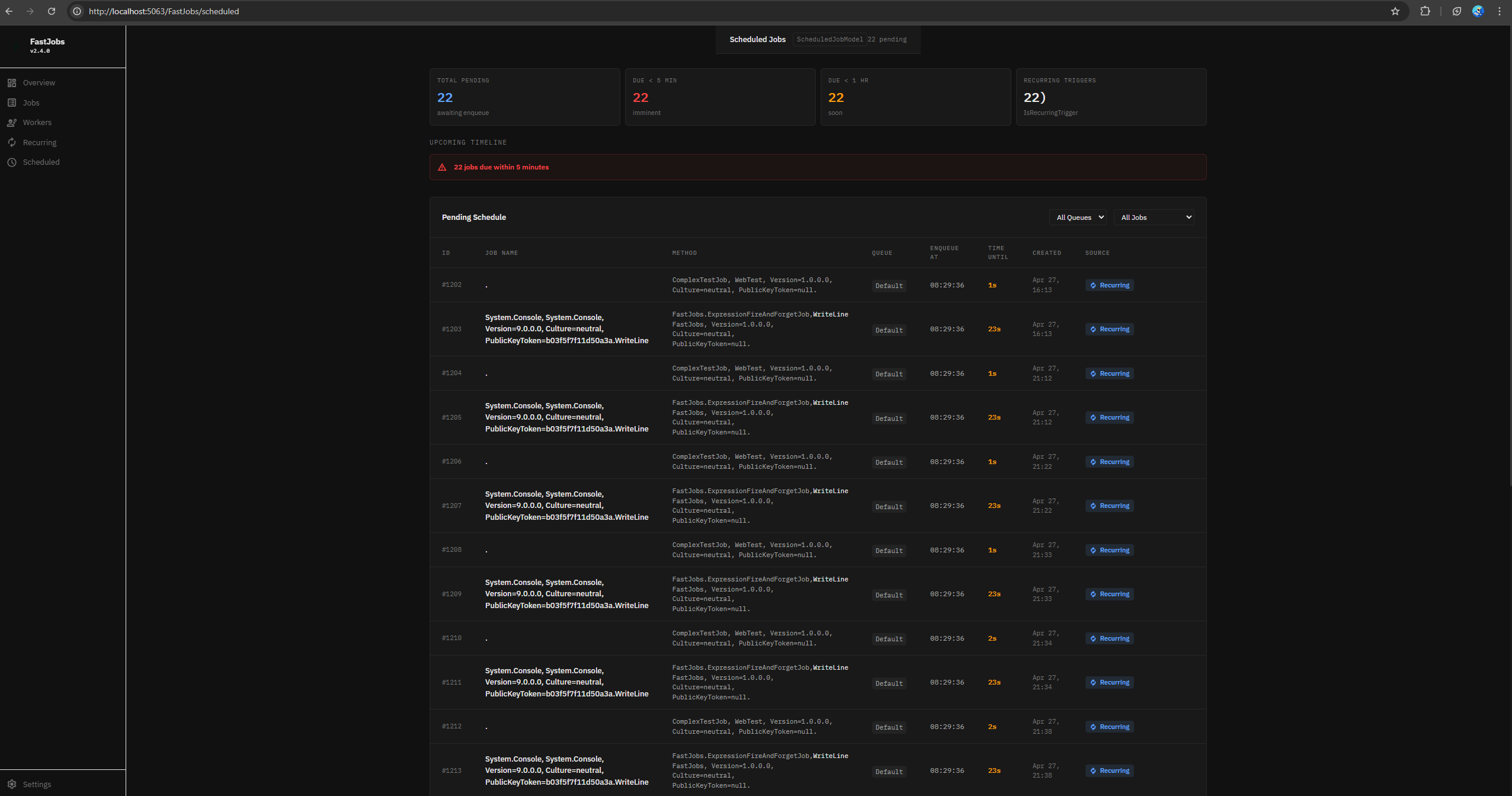The image size is (1512, 796).
Task: Click the Recurring badge on job #1210
Action: [x=1109, y=638]
